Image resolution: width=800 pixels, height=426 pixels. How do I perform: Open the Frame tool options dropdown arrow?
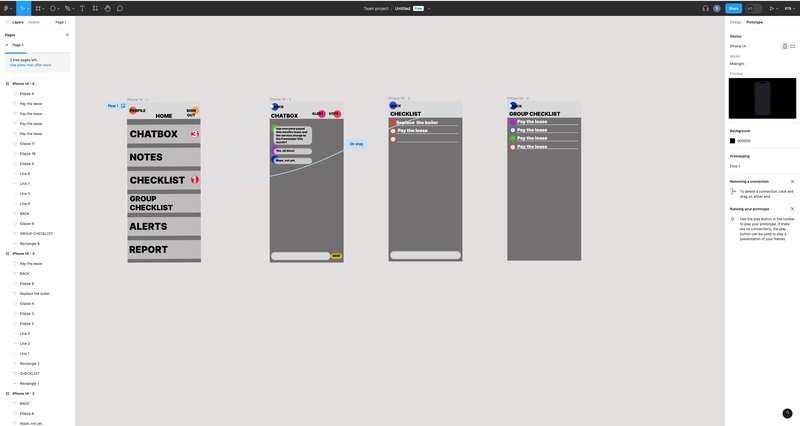pyautogui.click(x=43, y=9)
